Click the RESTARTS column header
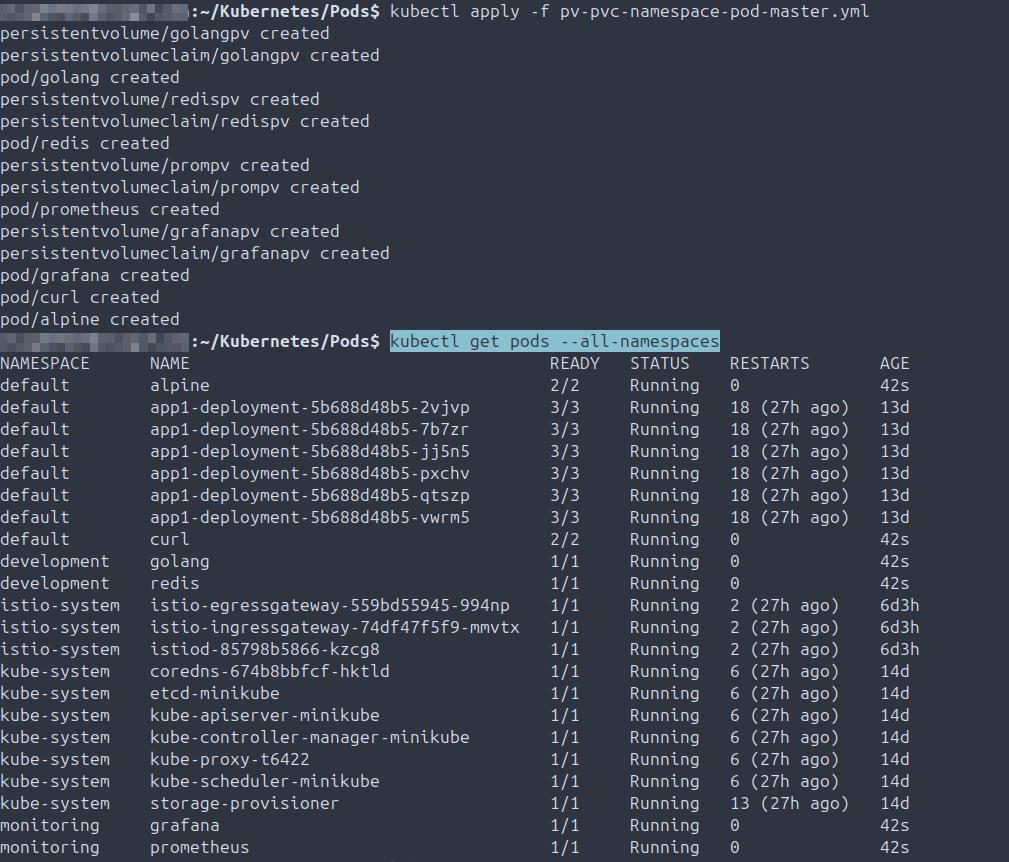 point(769,364)
